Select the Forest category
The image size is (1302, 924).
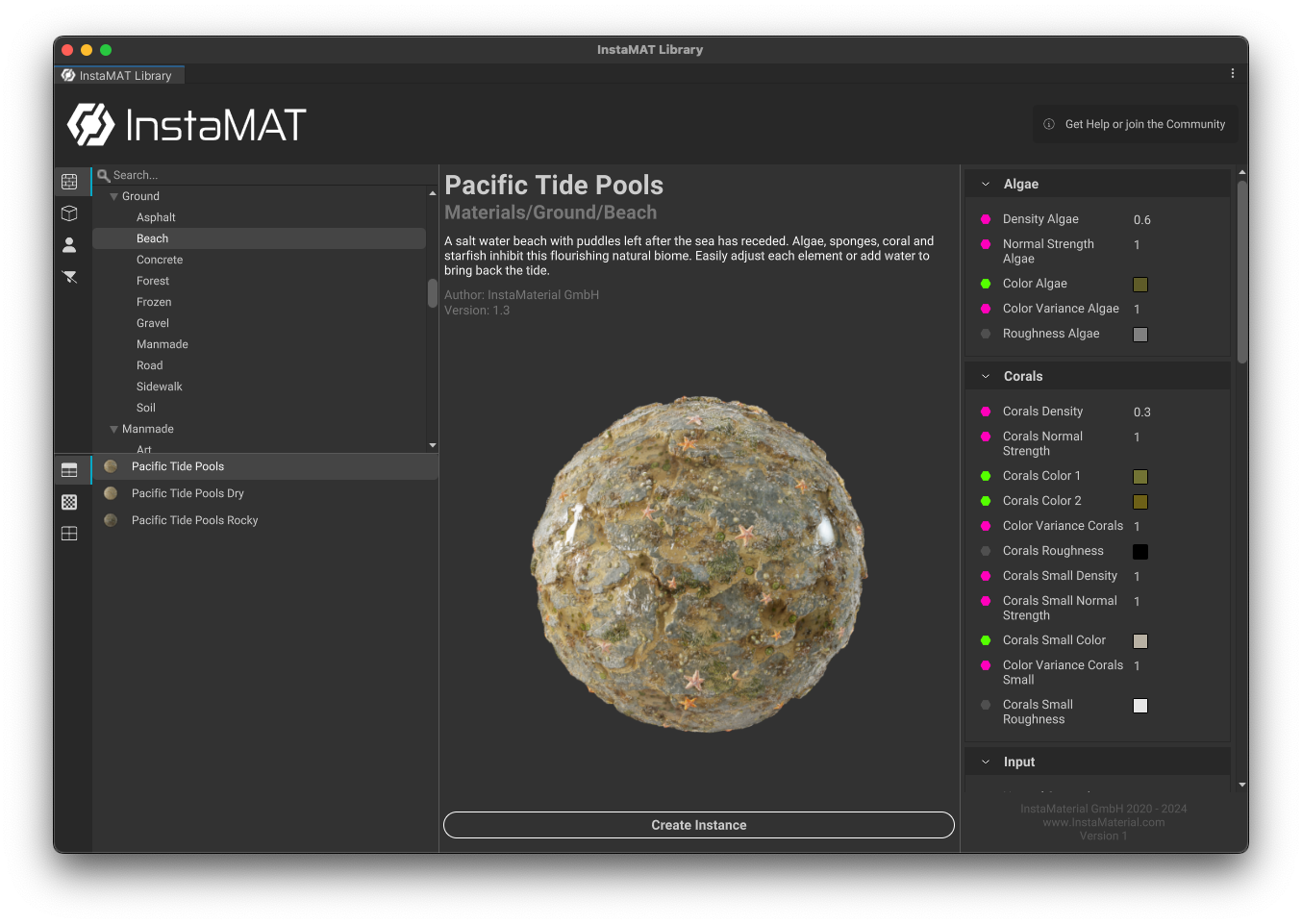click(153, 281)
